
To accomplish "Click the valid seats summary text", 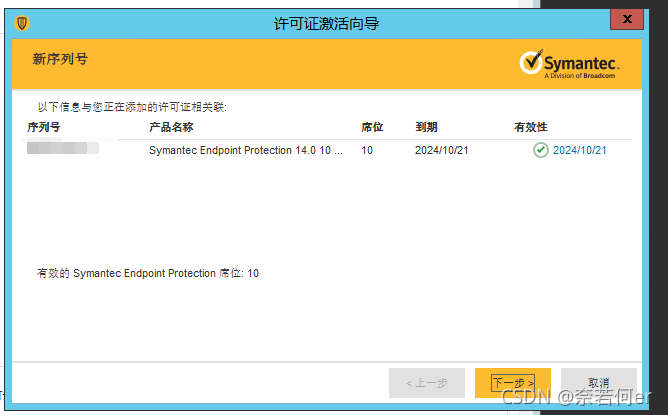I will (x=148, y=273).
